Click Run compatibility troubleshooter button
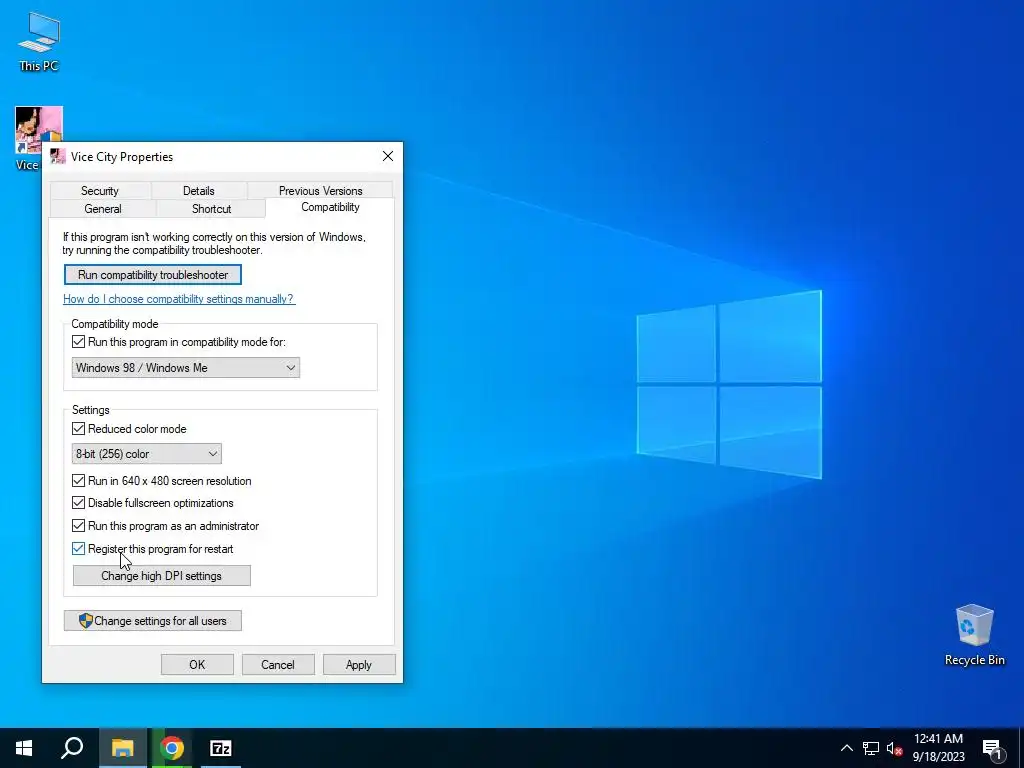Screen dimensions: 1024x768 click(153, 275)
